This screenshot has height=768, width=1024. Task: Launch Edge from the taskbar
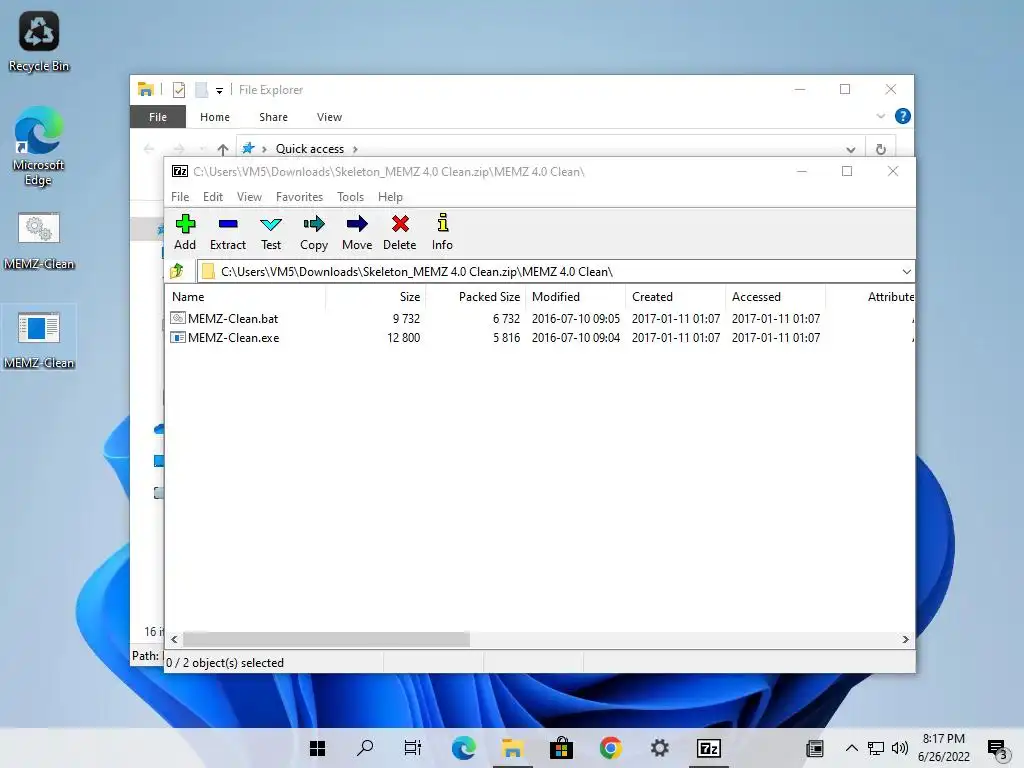click(x=464, y=748)
